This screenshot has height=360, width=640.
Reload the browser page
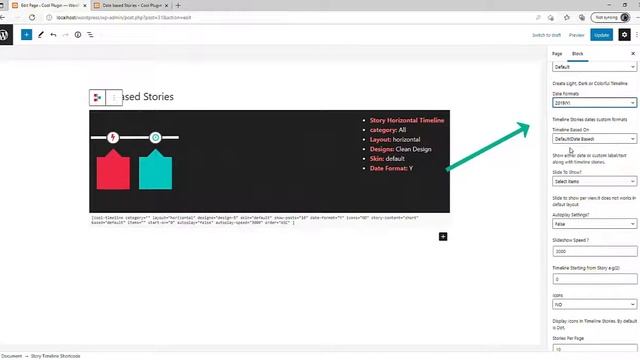click(32, 17)
